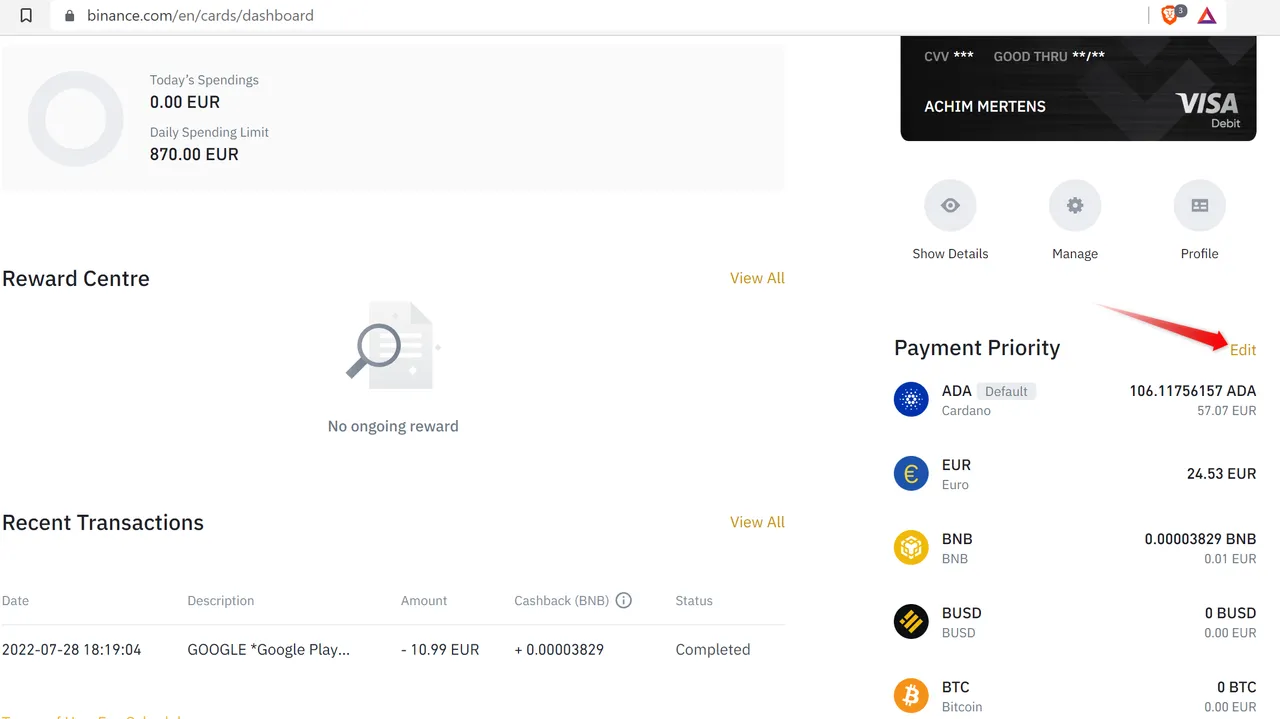1280x719 pixels.
Task: Open the Manage gear icon
Action: coord(1075,205)
